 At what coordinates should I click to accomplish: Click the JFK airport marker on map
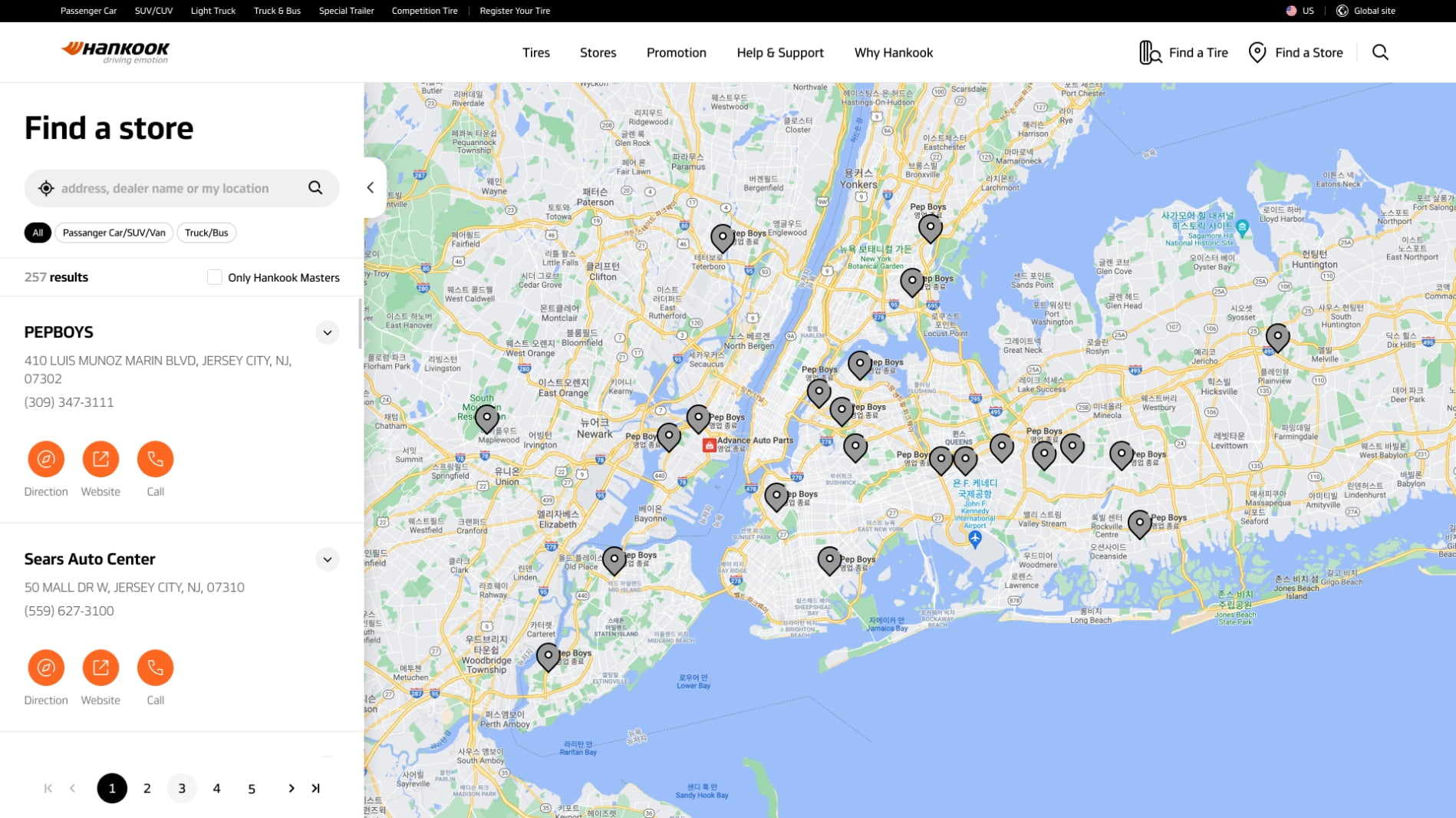point(974,539)
